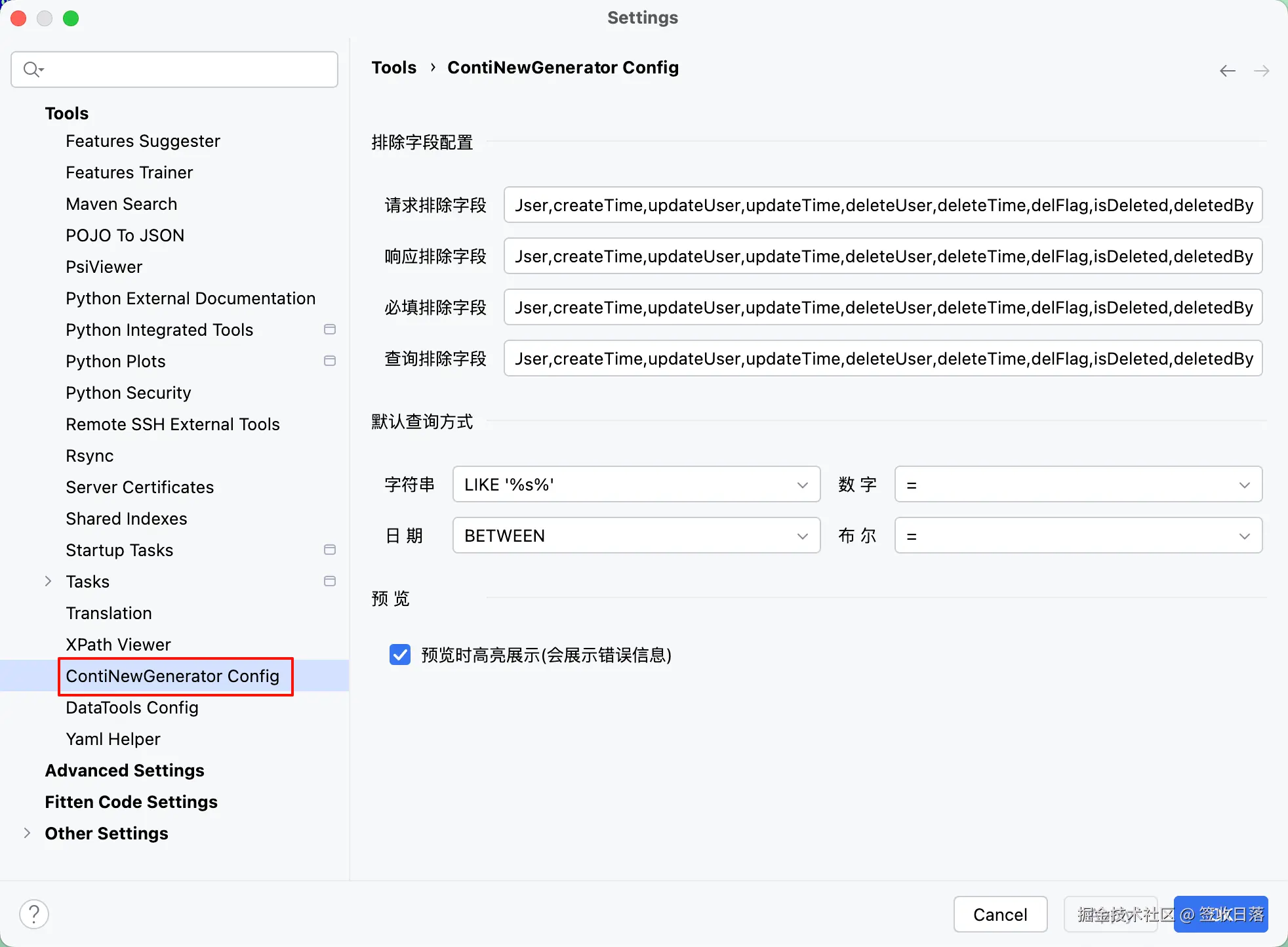1288x947 pixels.
Task: Open Translation settings page
Action: [x=109, y=613]
